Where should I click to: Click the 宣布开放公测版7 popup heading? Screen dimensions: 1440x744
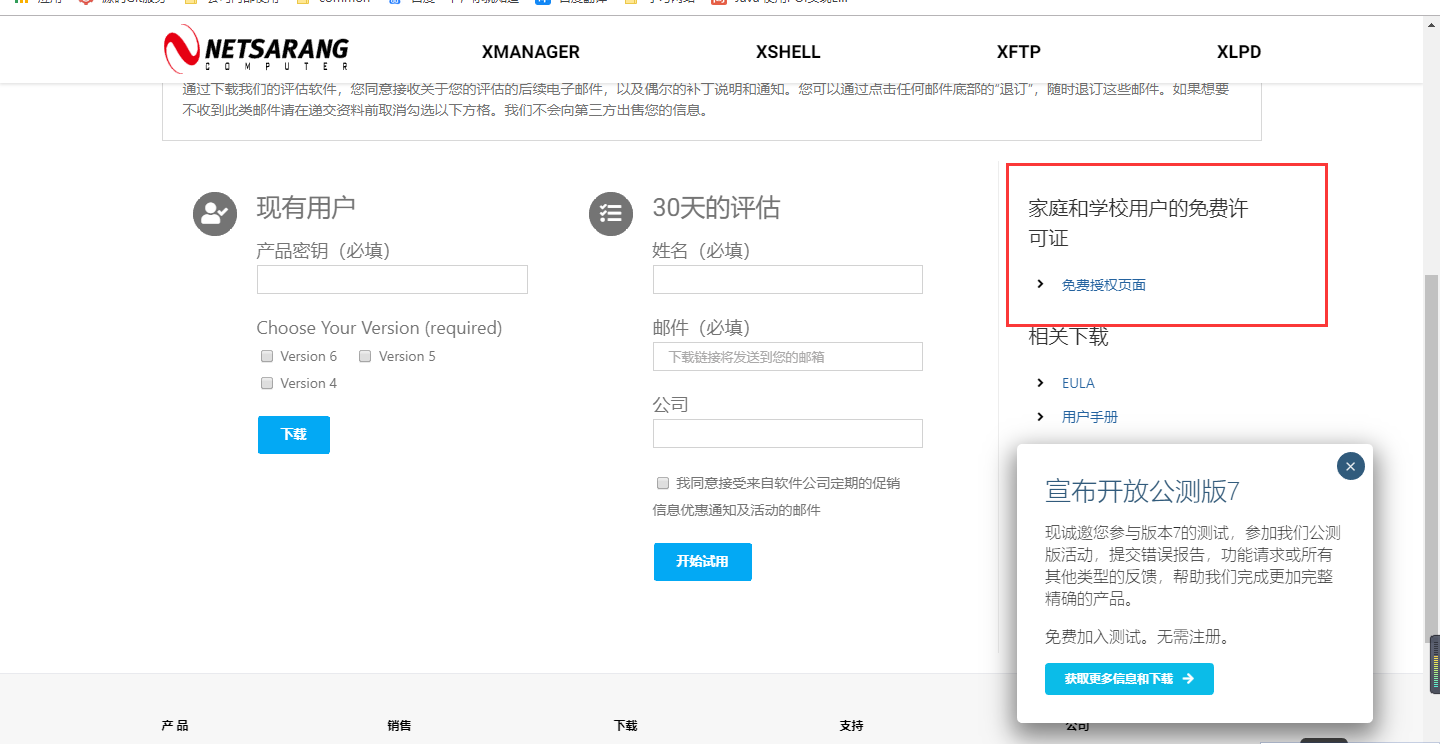1142,492
